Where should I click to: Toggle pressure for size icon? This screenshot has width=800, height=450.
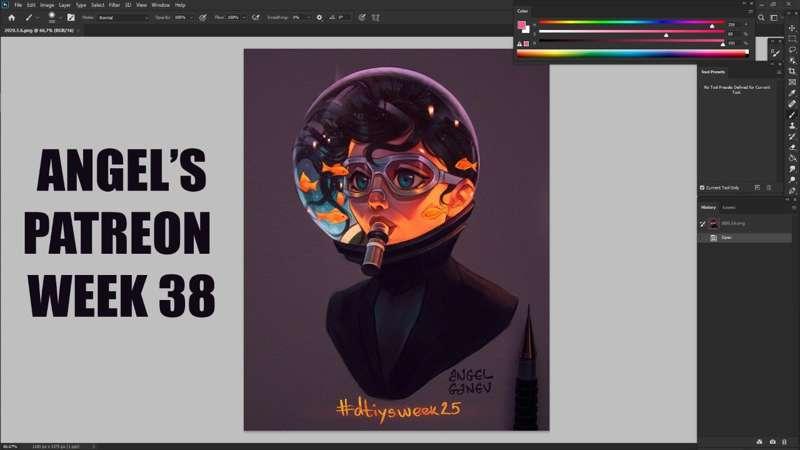[x=362, y=18]
